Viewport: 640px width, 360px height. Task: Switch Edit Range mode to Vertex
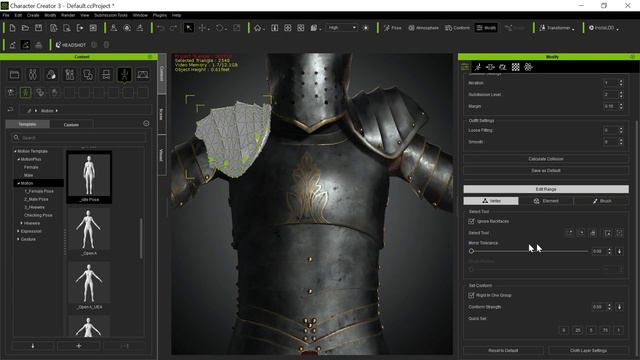point(491,201)
